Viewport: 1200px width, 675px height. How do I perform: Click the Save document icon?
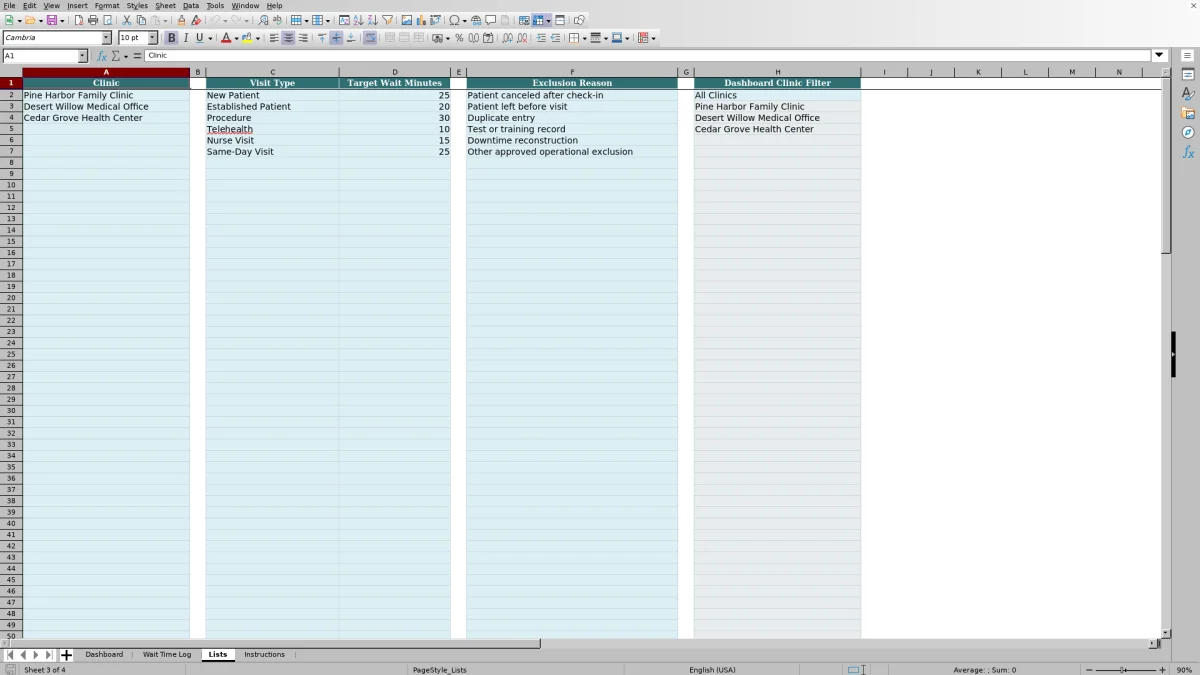52,20
